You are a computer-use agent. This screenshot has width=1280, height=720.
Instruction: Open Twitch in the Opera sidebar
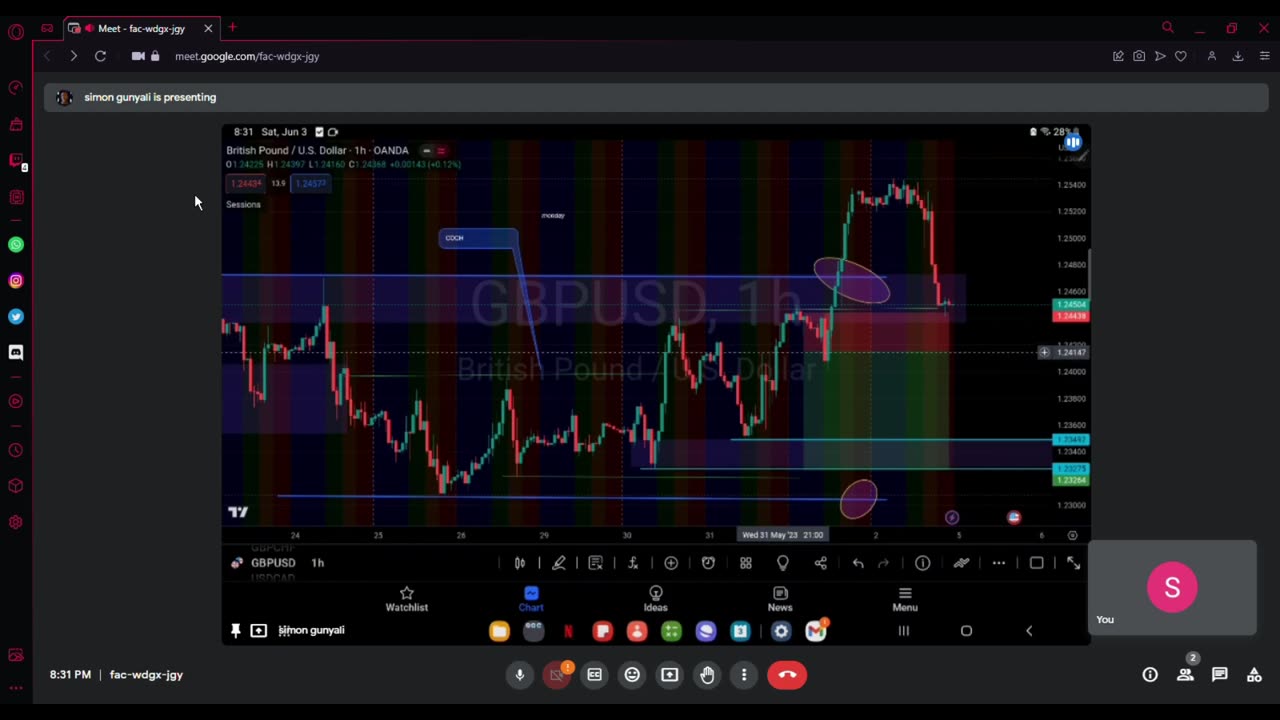(x=16, y=161)
